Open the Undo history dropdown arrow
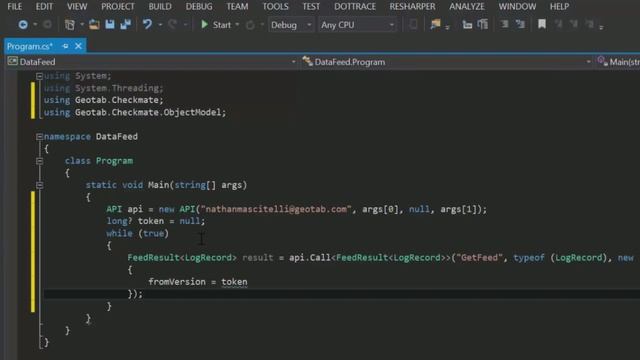The width and height of the screenshot is (640, 360). [160, 25]
